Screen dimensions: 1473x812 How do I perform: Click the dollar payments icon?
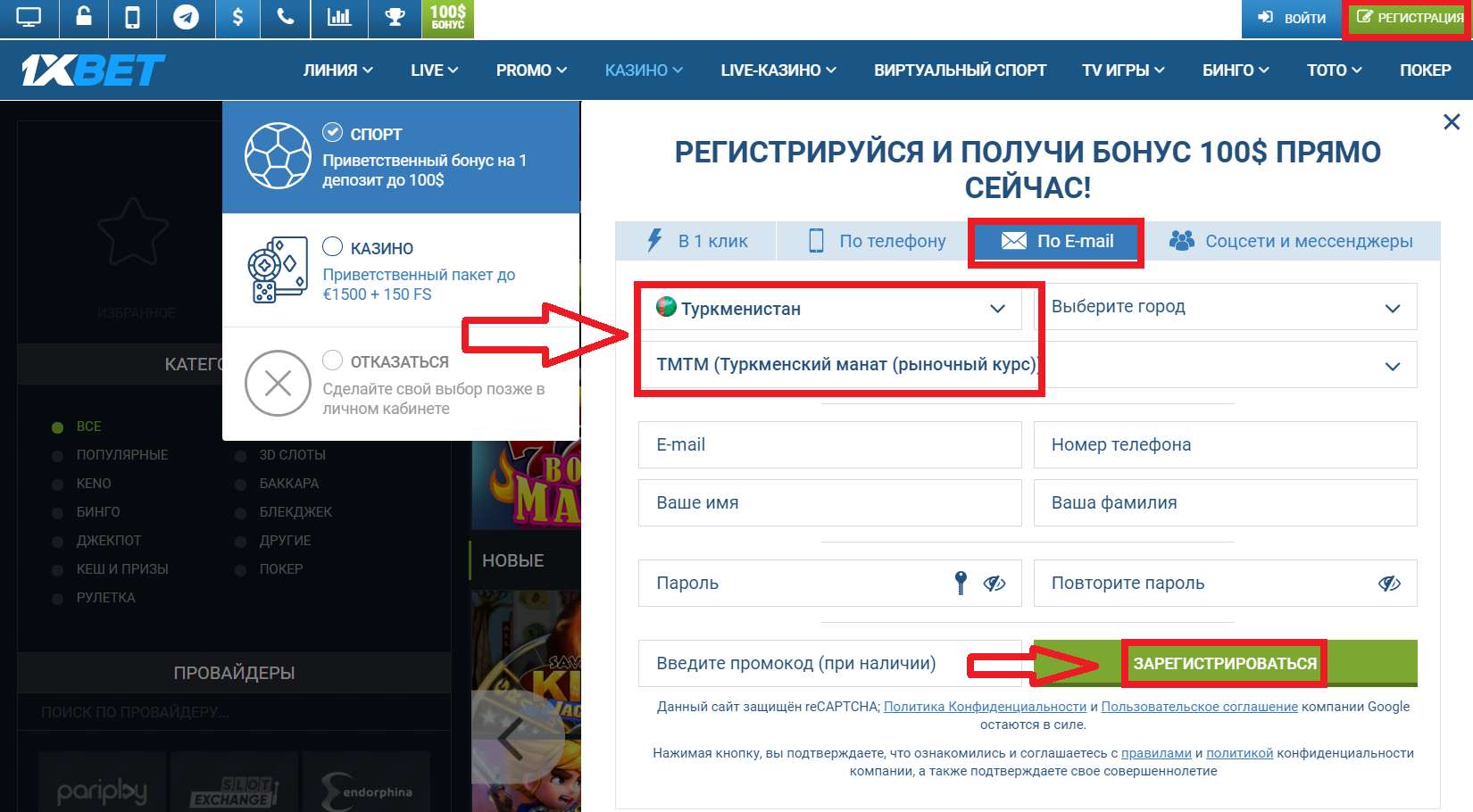(237, 18)
